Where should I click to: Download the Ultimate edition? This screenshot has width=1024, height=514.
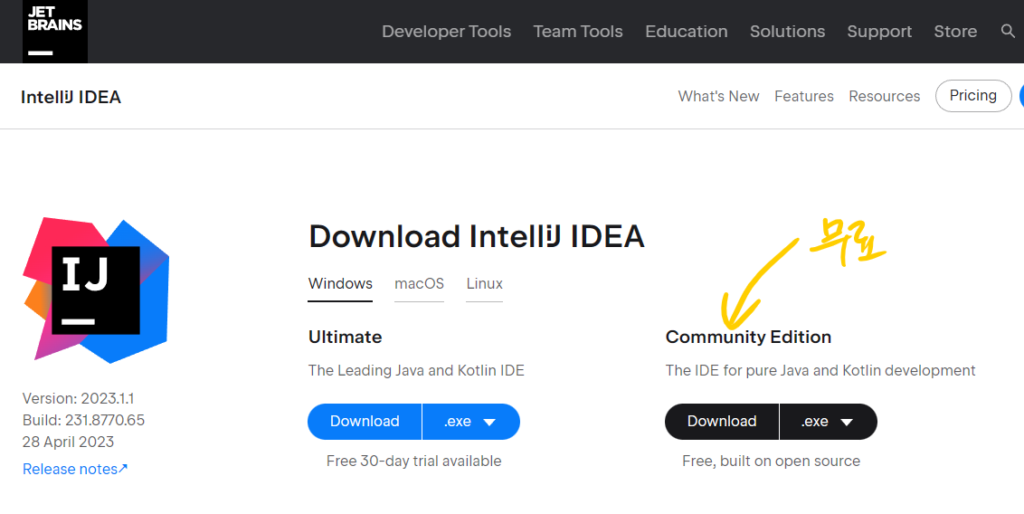coord(364,421)
